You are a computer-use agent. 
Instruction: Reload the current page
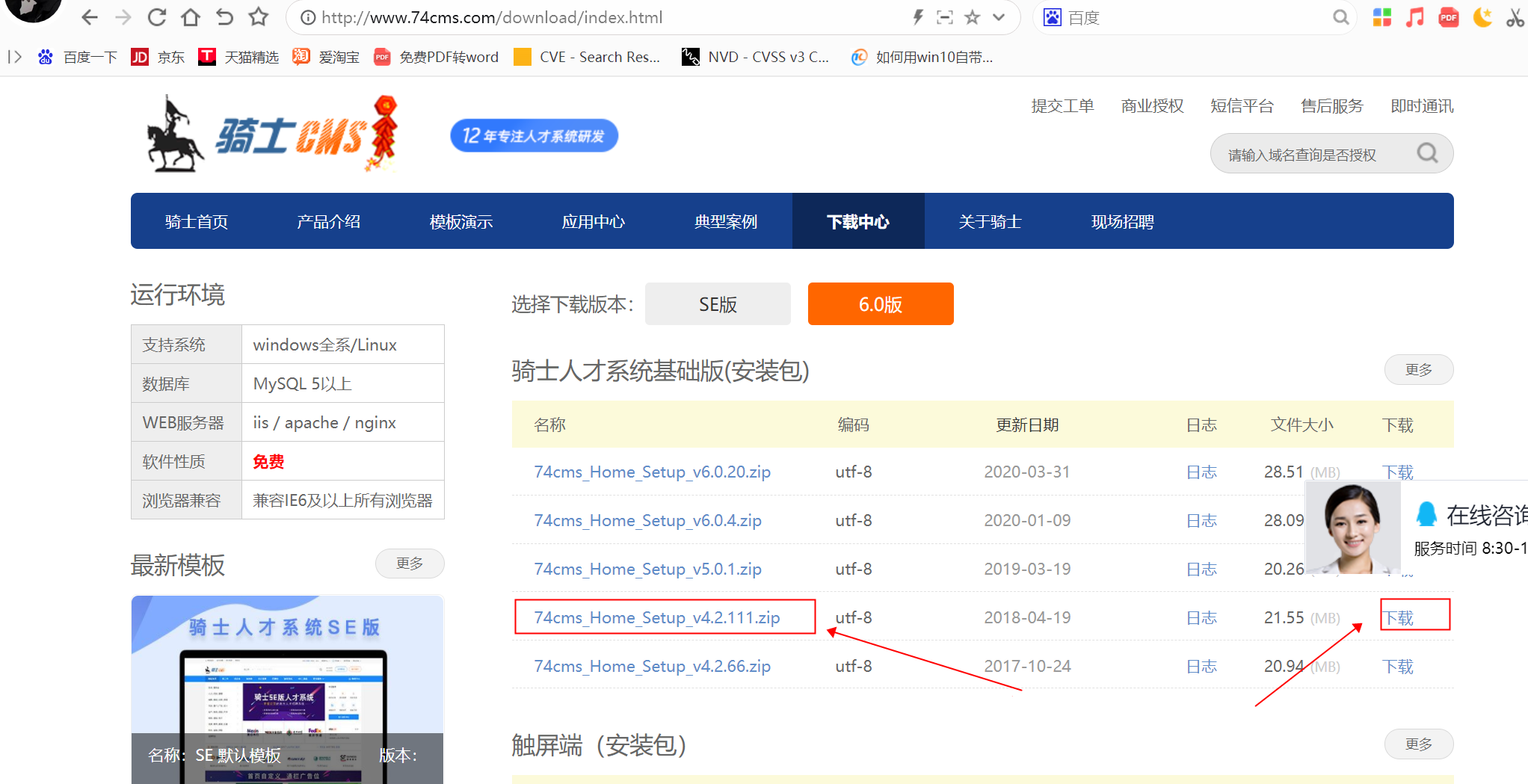point(156,16)
